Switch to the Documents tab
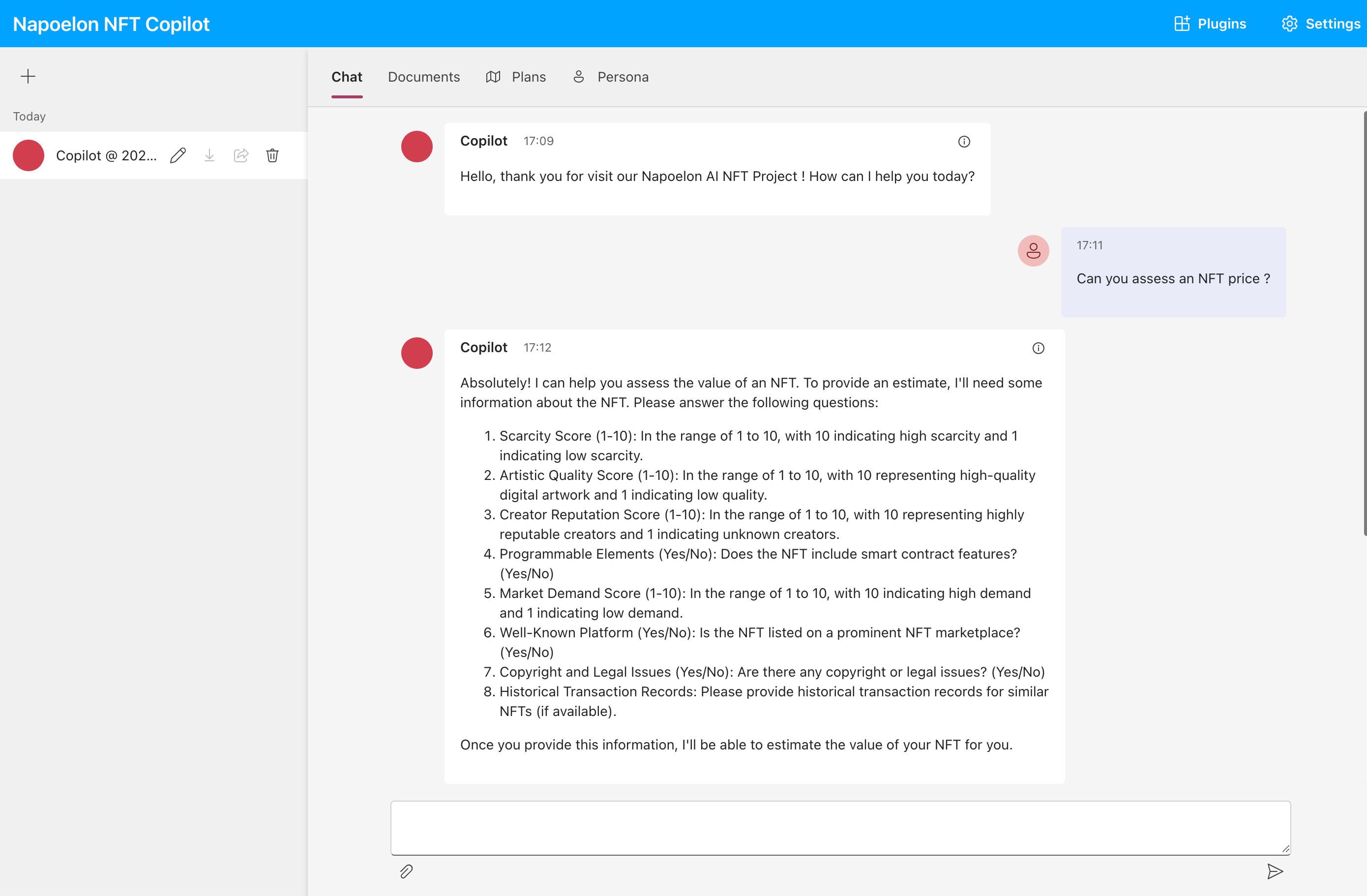This screenshot has height=896, width=1367. [424, 77]
